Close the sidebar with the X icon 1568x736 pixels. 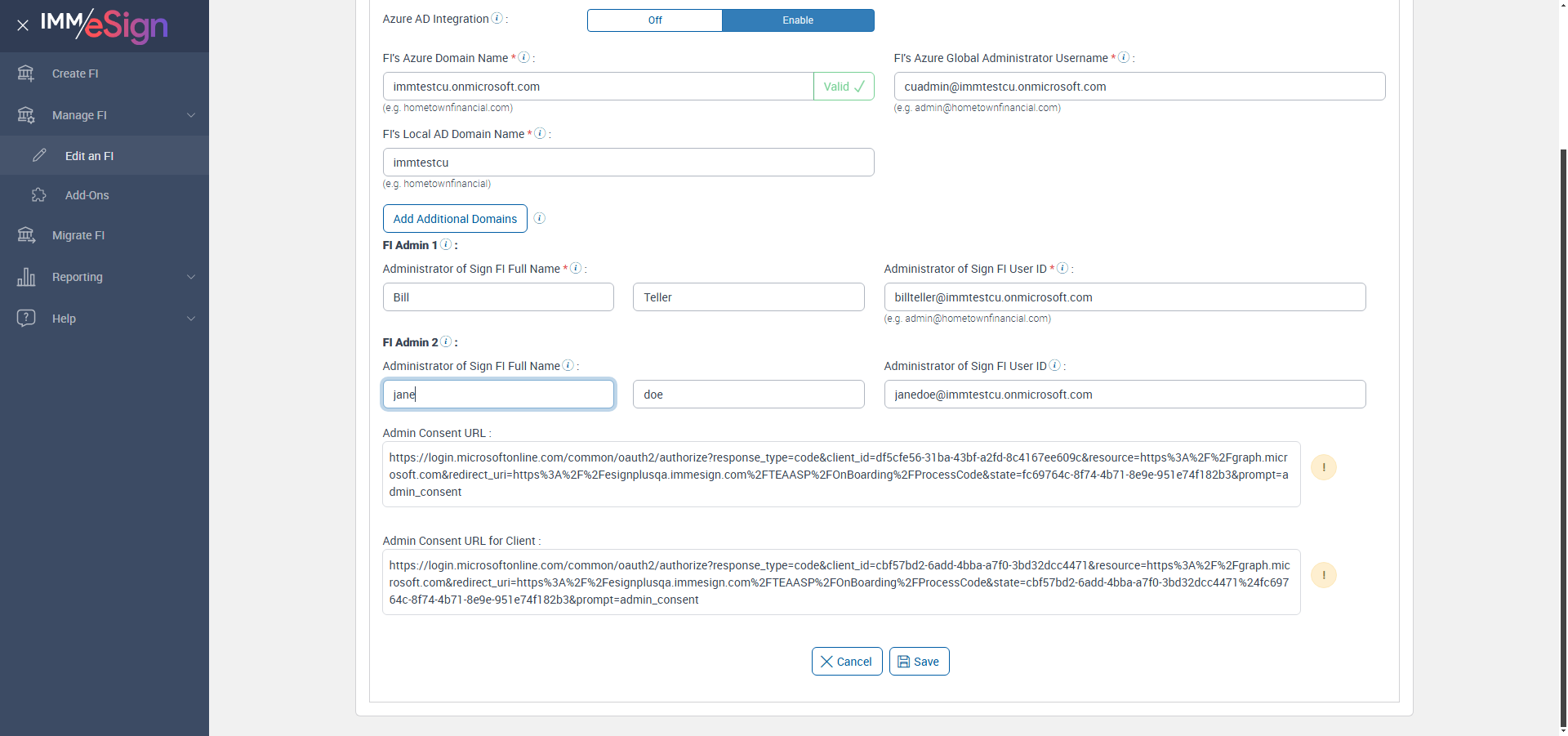pyautogui.click(x=23, y=25)
